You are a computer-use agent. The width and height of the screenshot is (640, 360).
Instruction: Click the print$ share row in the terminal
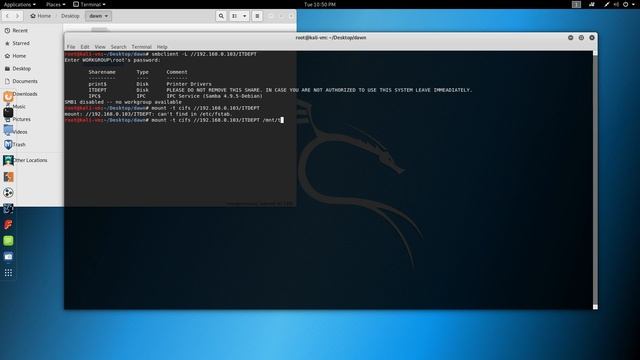coord(150,84)
